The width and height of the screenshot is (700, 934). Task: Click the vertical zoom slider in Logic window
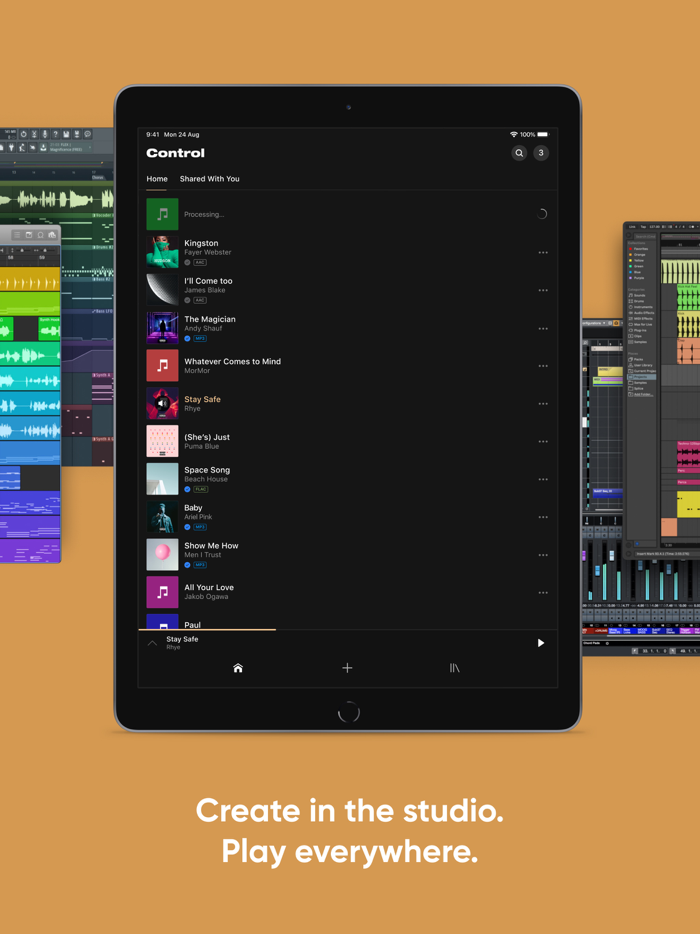pyautogui.click(x=23, y=250)
